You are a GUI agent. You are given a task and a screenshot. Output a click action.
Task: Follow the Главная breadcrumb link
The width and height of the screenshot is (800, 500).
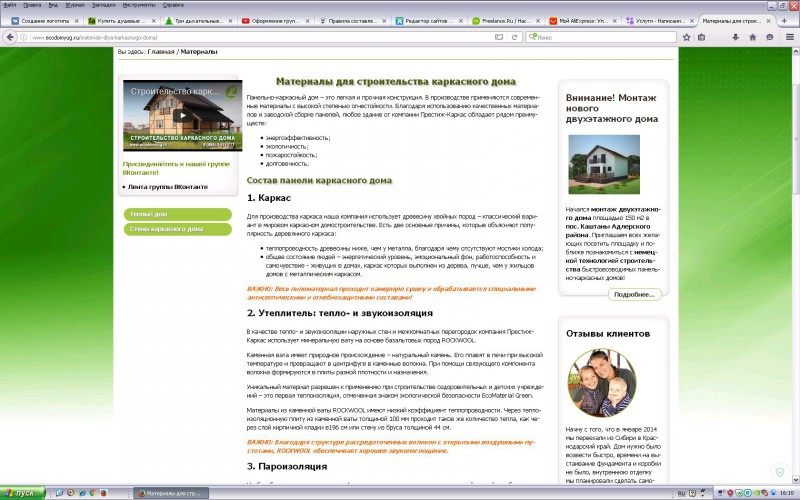[161, 52]
